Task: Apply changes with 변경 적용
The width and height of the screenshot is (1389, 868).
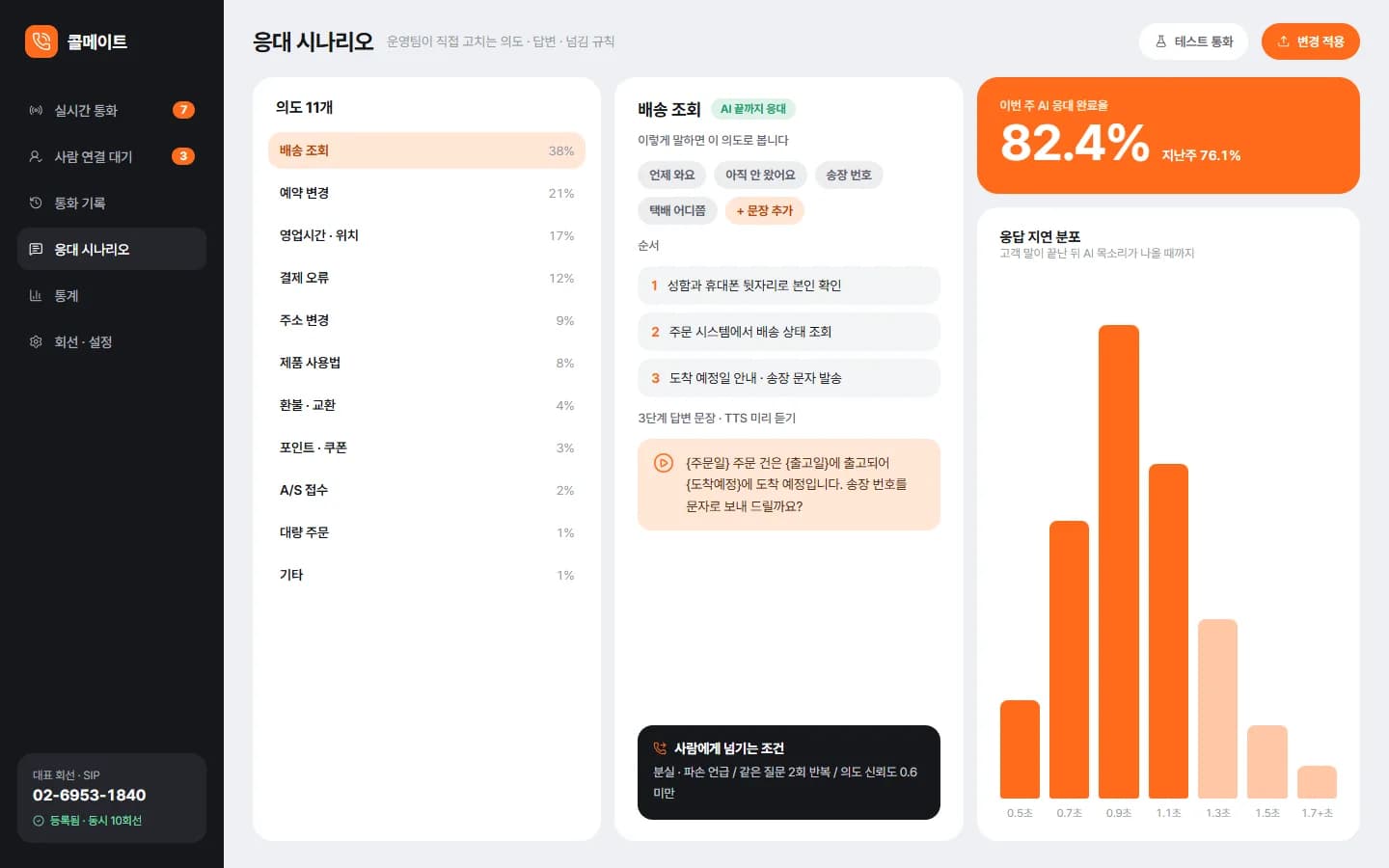Action: tap(1310, 41)
